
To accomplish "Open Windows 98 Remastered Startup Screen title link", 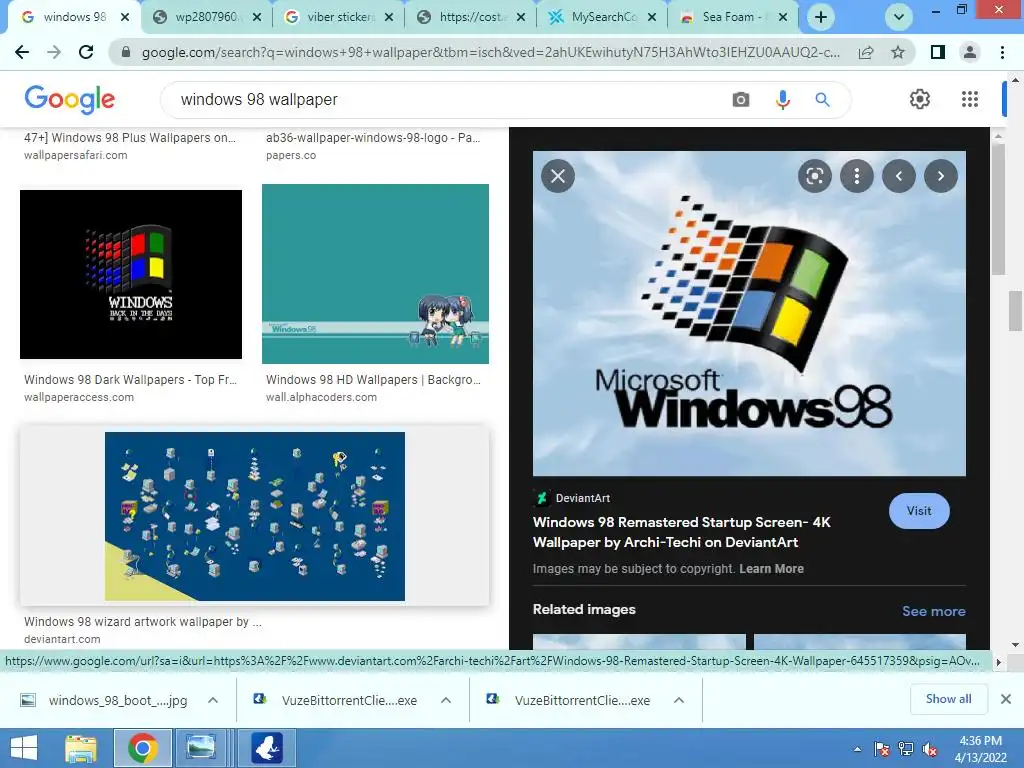I will (681, 532).
